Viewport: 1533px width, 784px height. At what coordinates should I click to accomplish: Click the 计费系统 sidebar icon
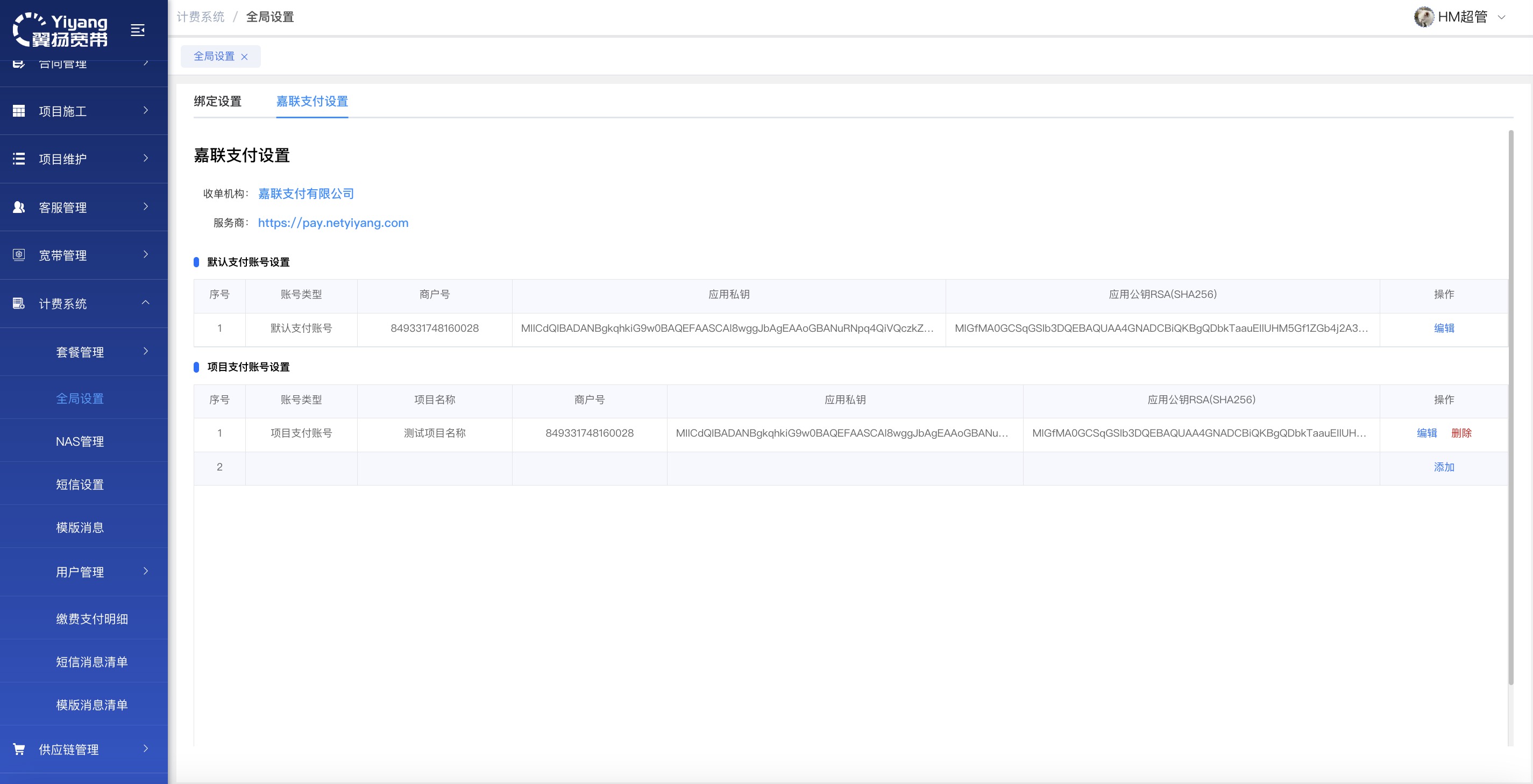(19, 303)
